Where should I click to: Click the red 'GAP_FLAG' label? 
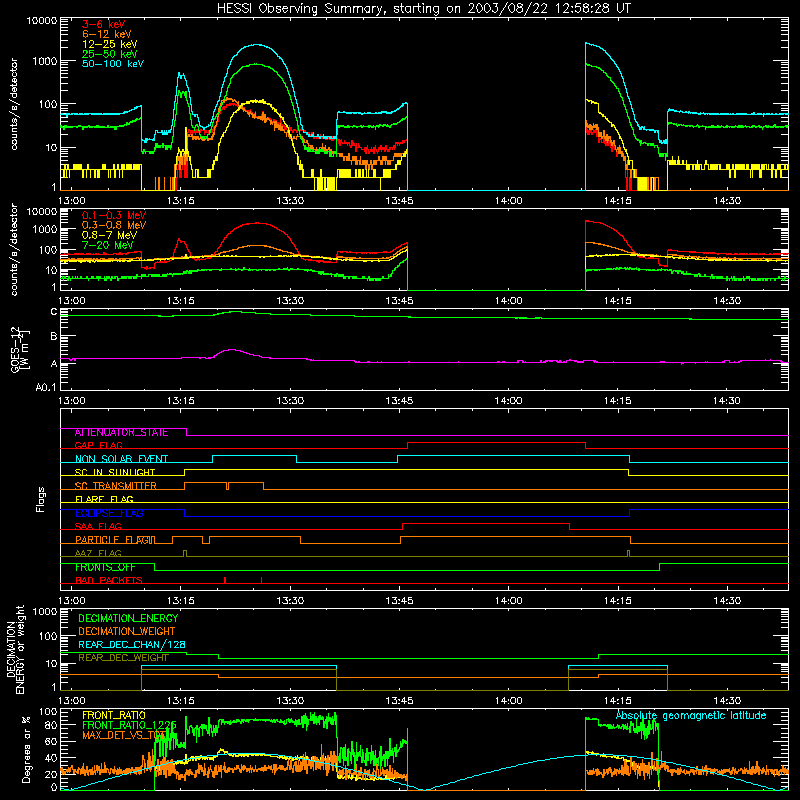coord(98,445)
